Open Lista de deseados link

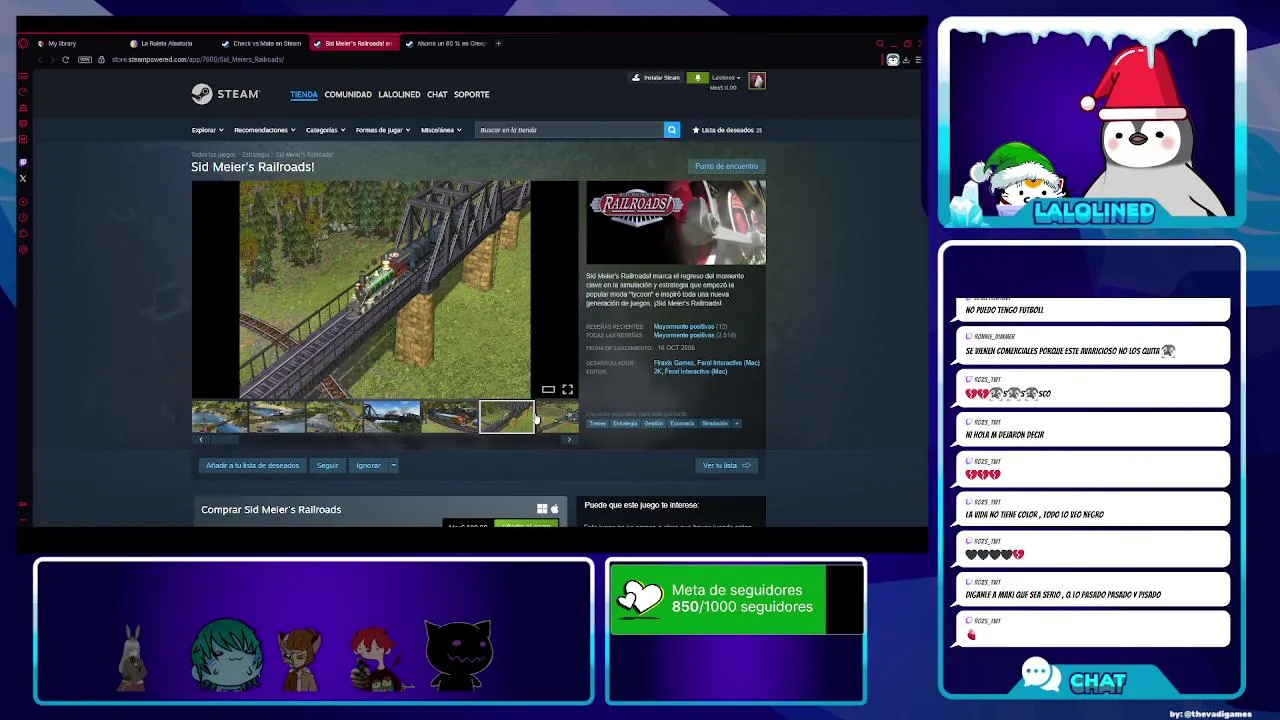pos(727,130)
